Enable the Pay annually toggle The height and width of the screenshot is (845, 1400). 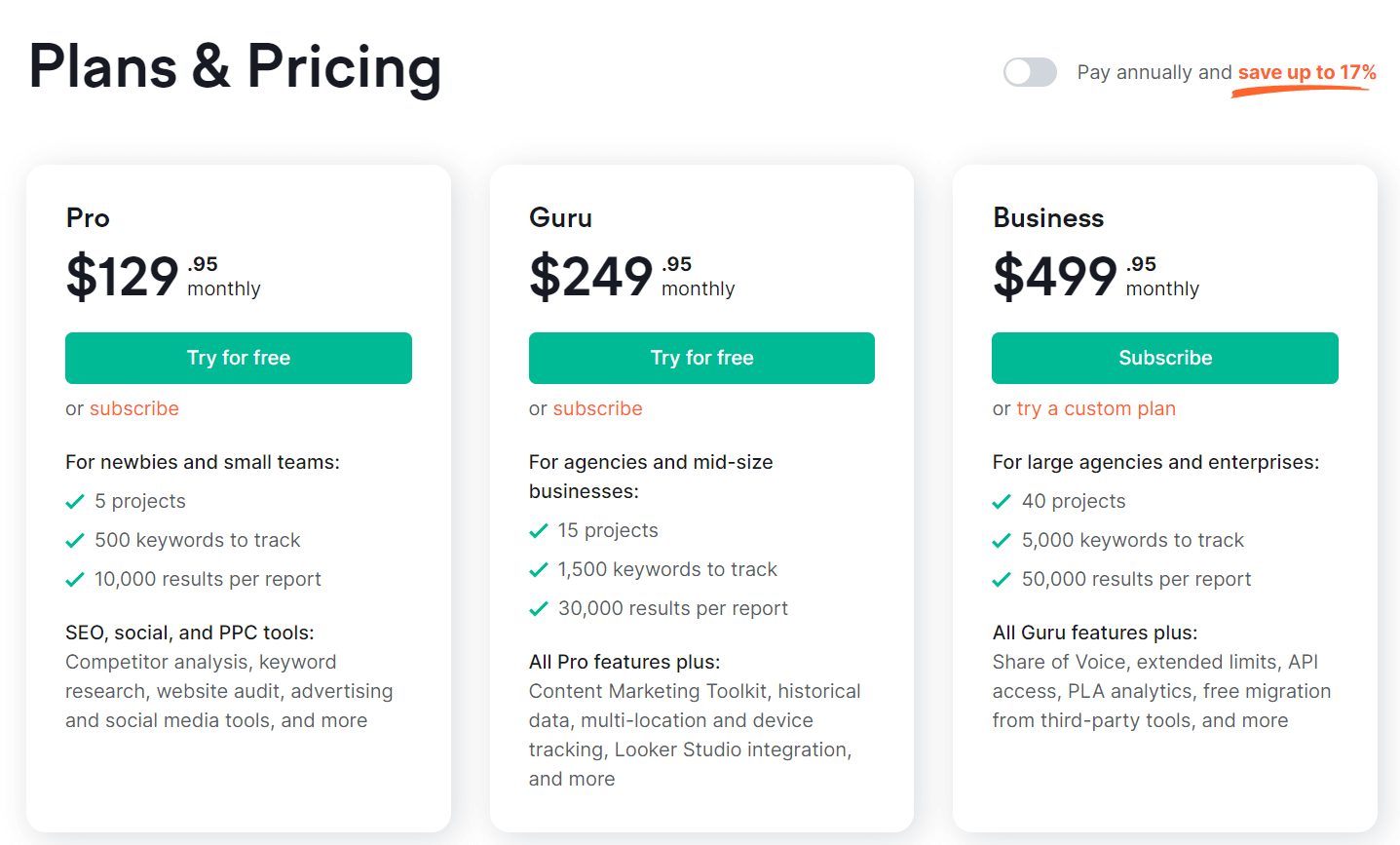pos(1029,72)
